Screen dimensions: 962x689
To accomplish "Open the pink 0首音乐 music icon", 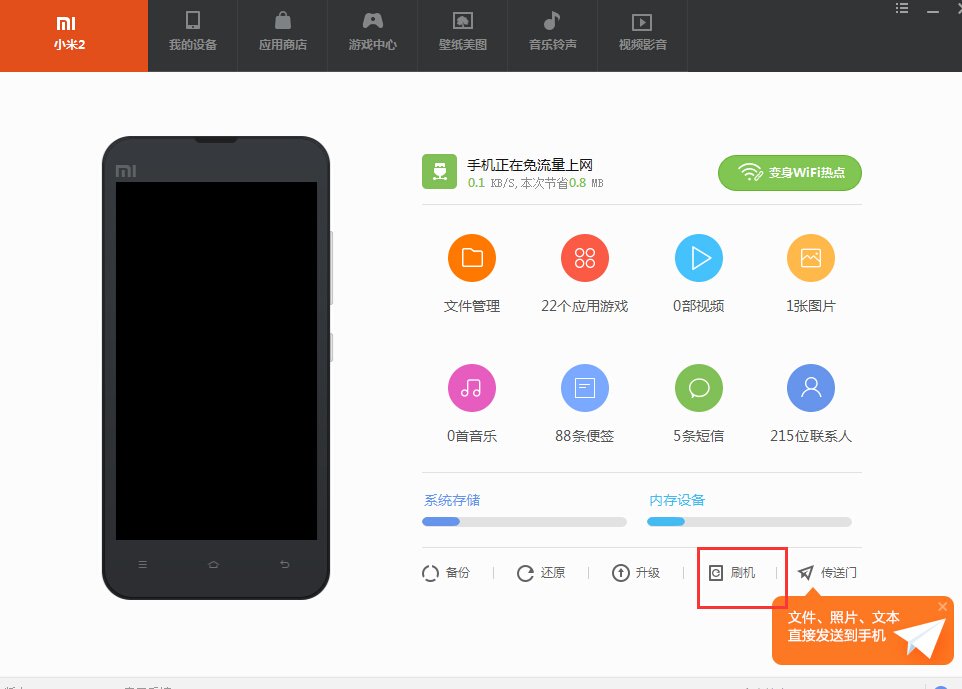I will 472,388.
